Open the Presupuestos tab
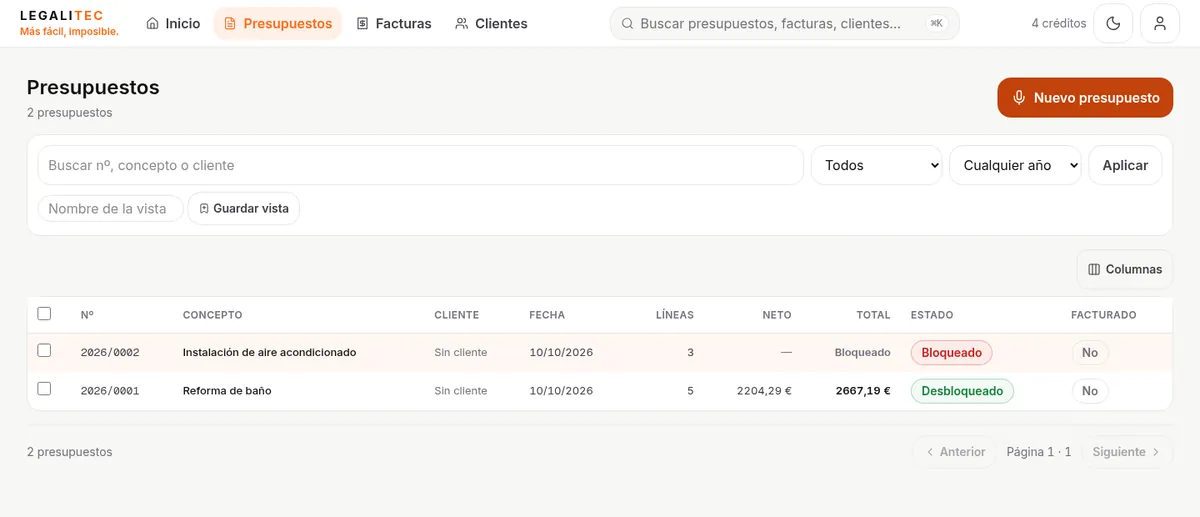 pos(278,23)
